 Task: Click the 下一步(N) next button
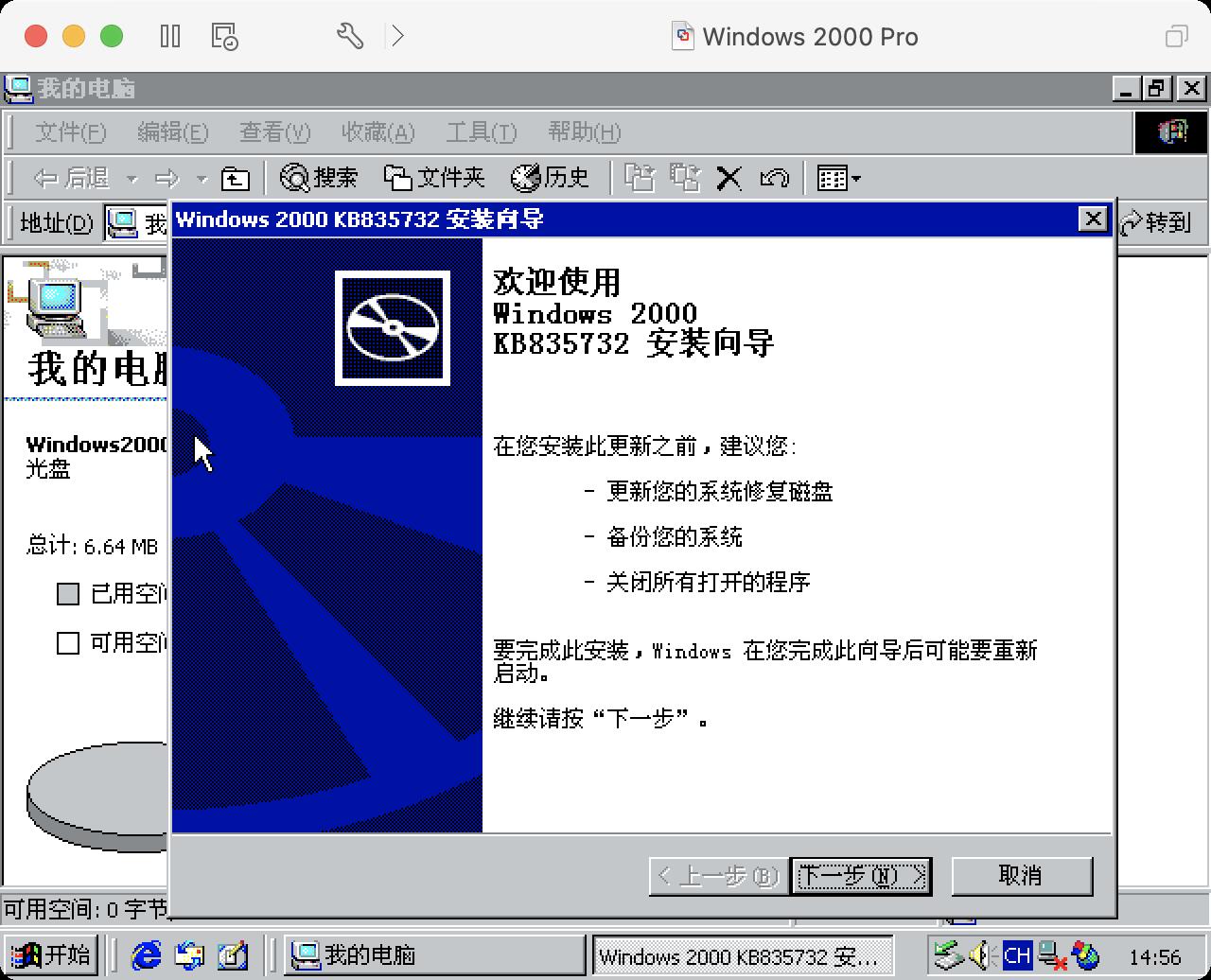click(x=861, y=876)
